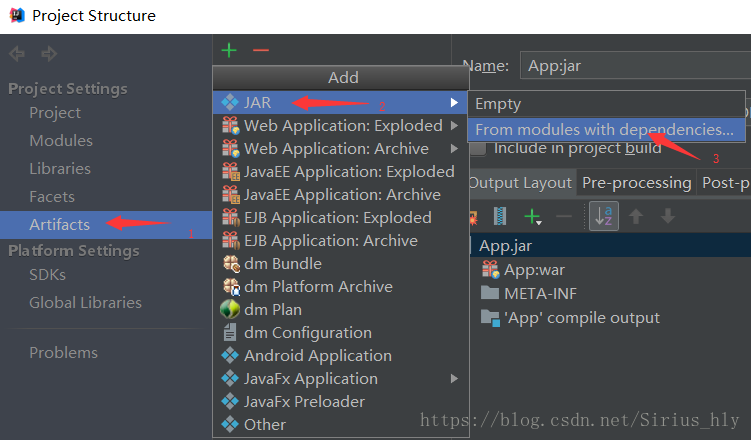Expand the Web Application: Archive submenu arrow
Viewport: 751px width, 440px height.
454,148
